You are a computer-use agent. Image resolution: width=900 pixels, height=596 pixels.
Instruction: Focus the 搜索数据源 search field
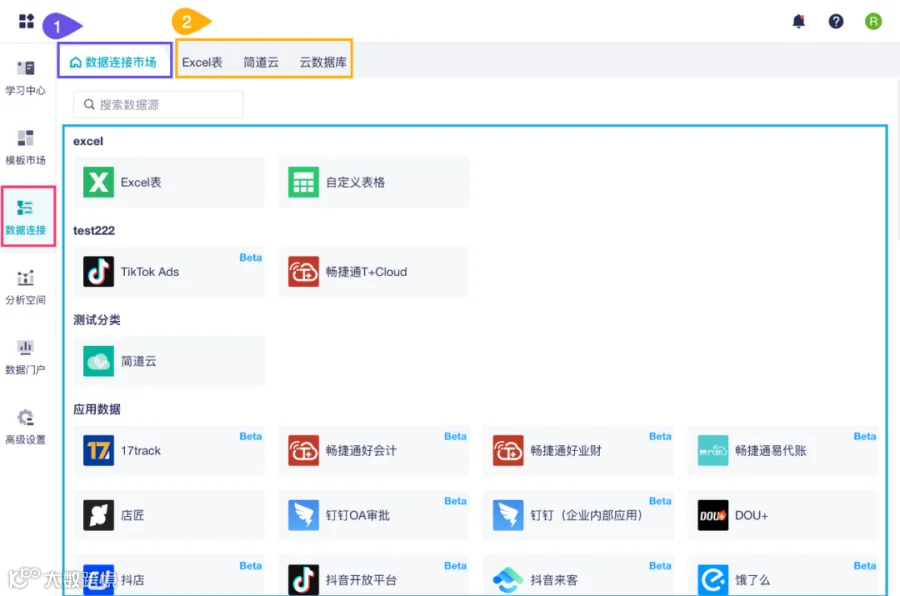pos(158,105)
